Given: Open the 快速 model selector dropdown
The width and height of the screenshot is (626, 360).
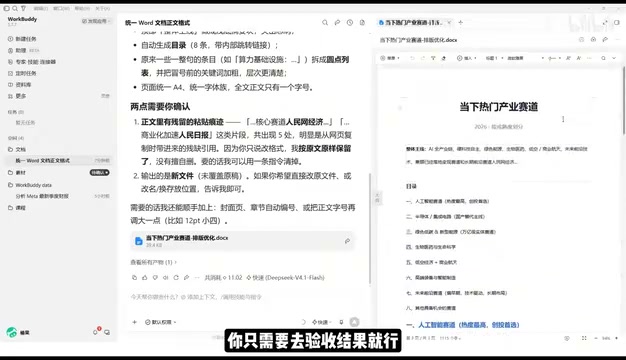Looking at the screenshot, I should (x=322, y=322).
